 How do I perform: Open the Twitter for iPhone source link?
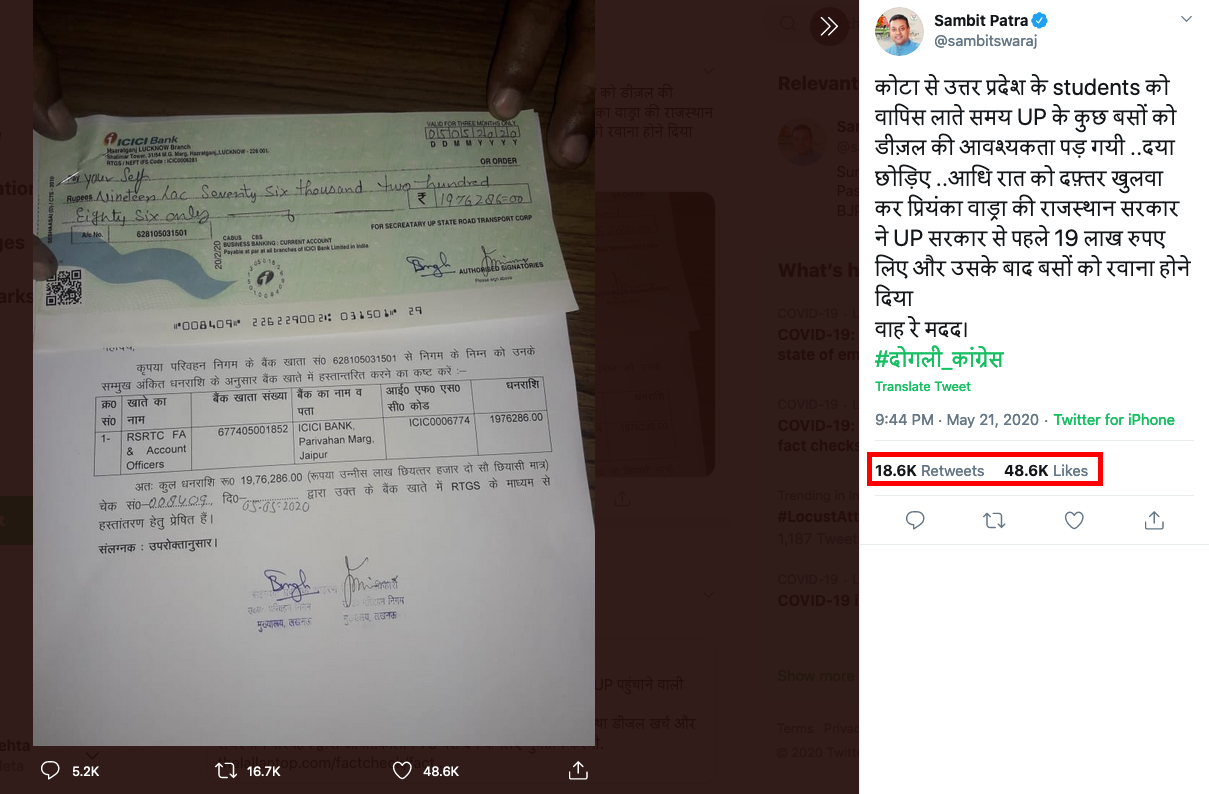tap(1114, 420)
